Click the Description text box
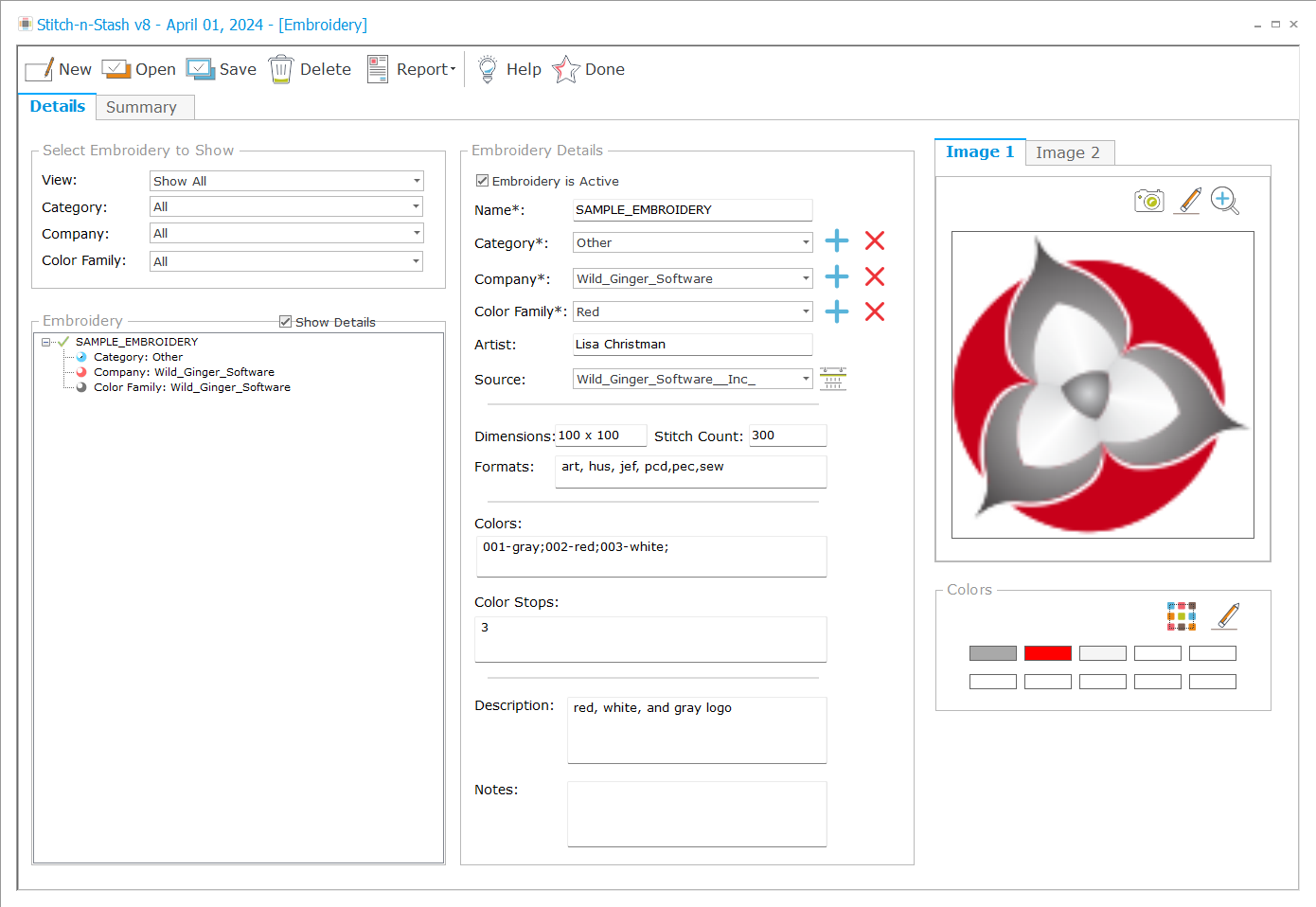 pyautogui.click(x=697, y=730)
